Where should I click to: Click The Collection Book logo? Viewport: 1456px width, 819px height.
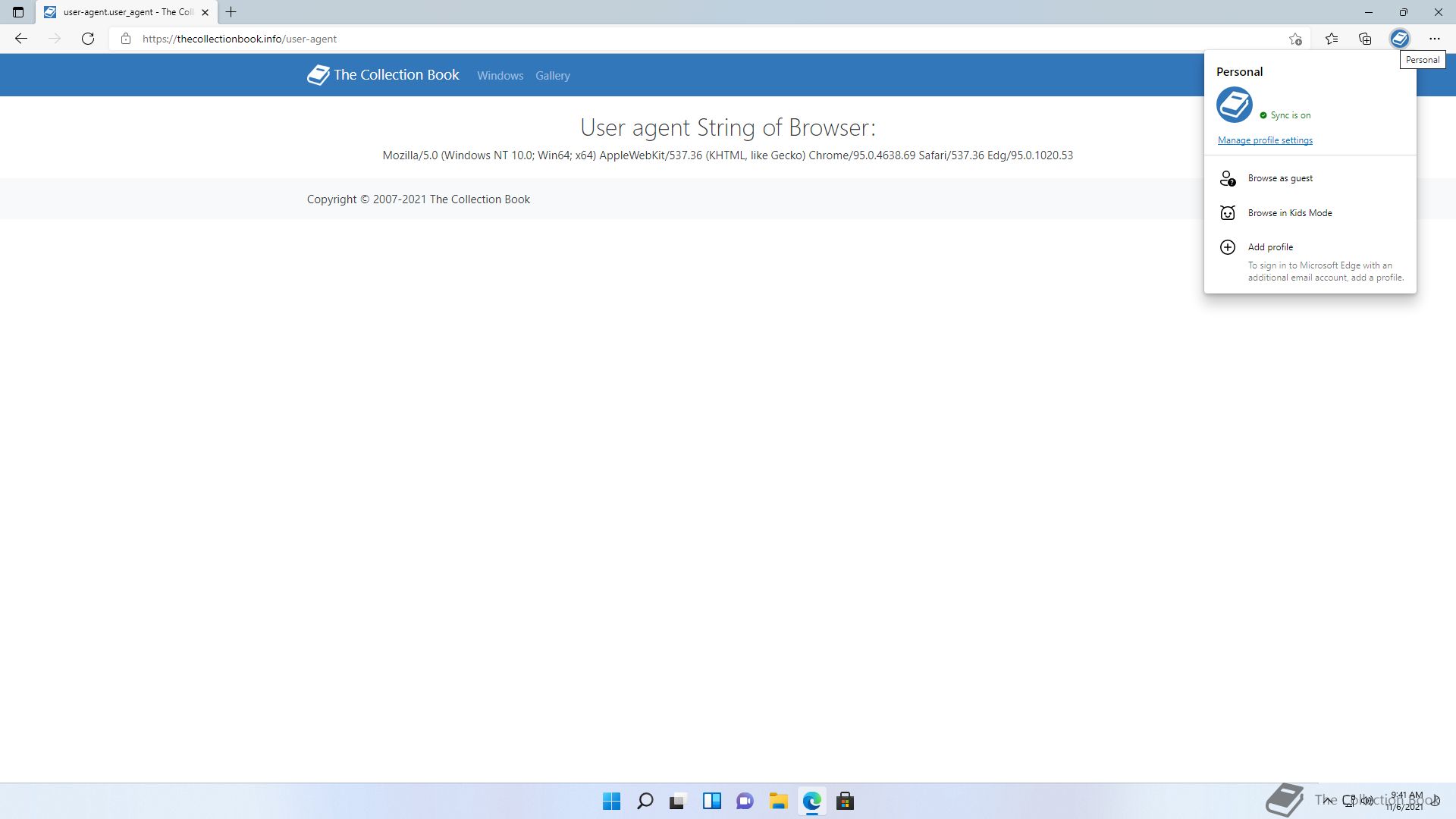383,75
